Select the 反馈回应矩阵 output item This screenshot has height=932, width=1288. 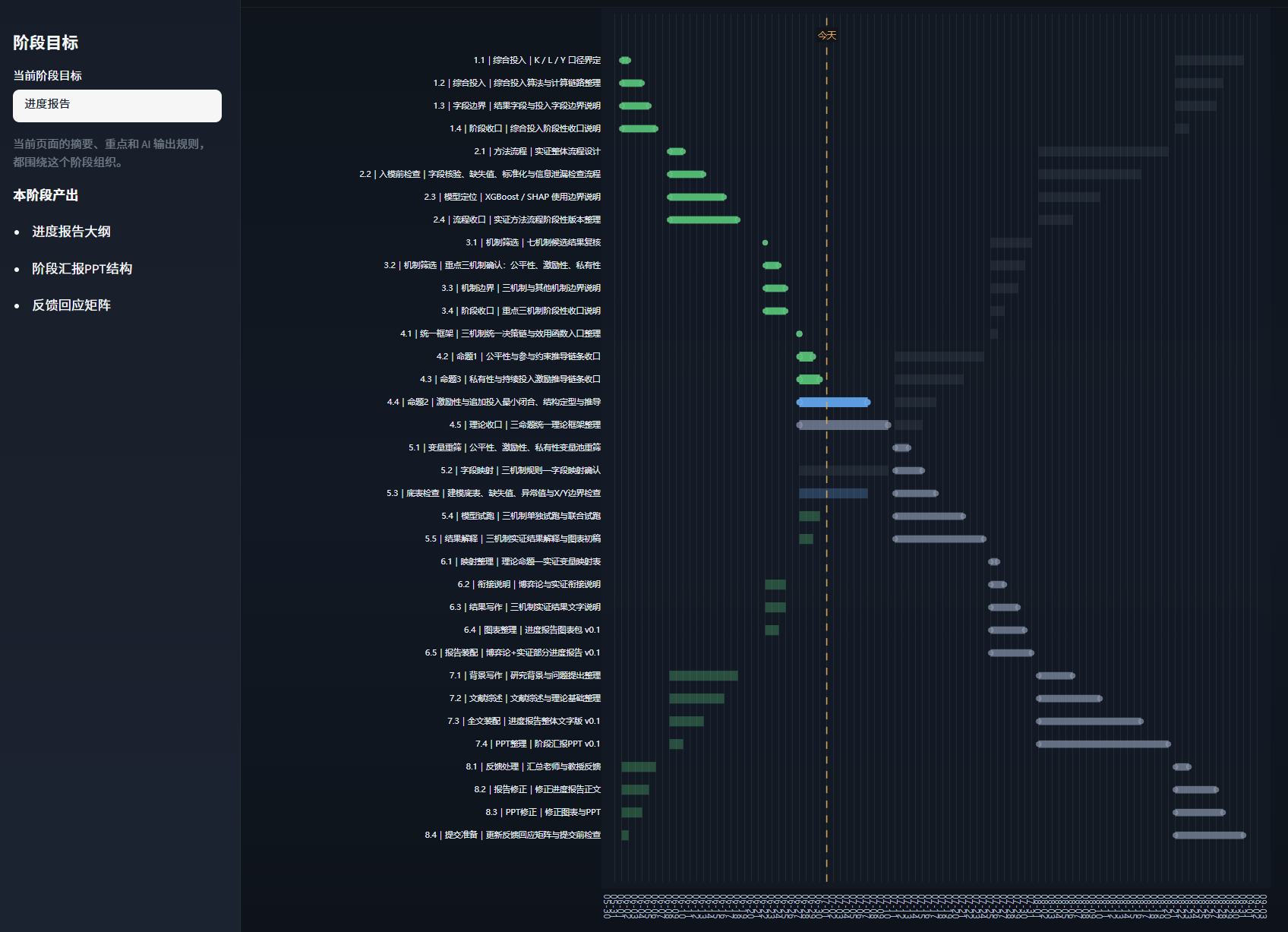click(71, 305)
